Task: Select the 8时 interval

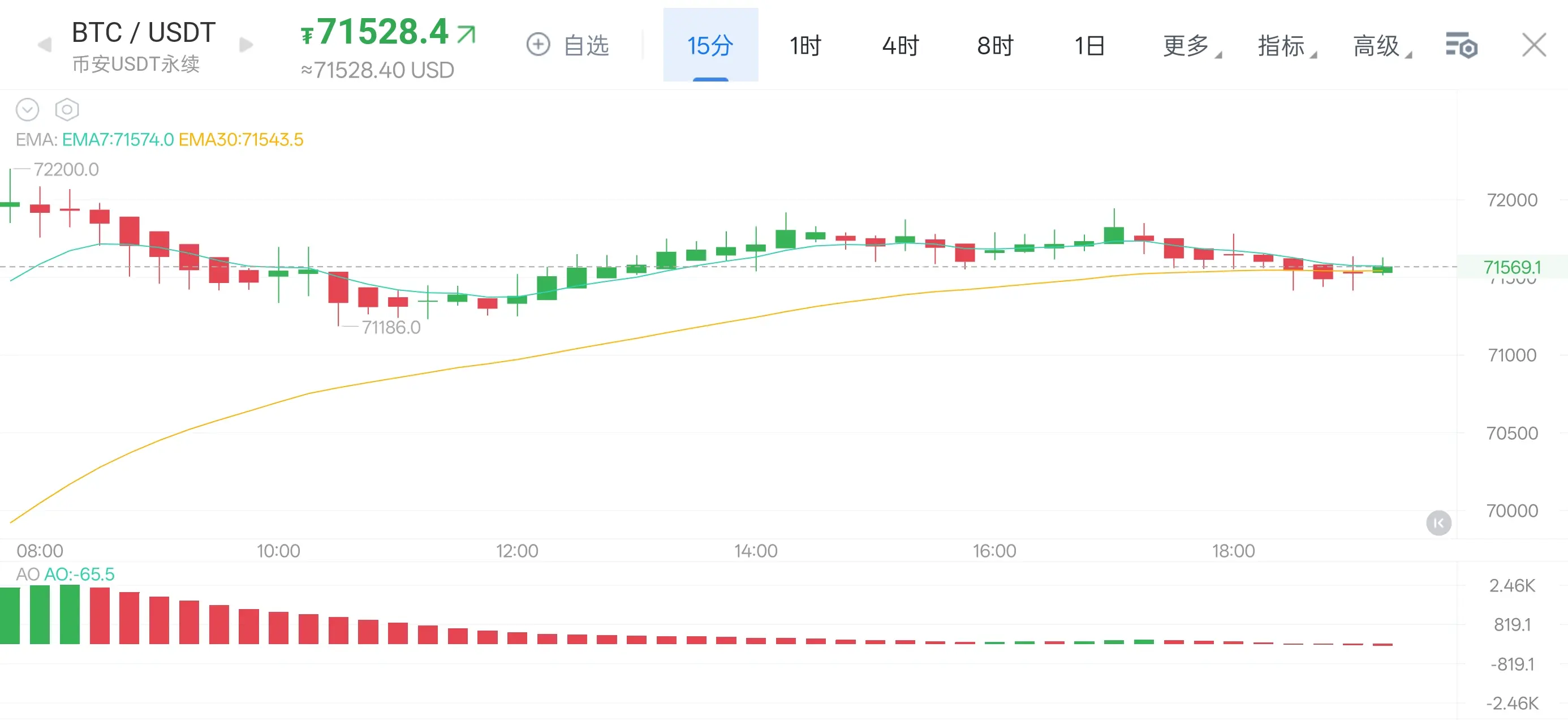Action: click(x=995, y=46)
